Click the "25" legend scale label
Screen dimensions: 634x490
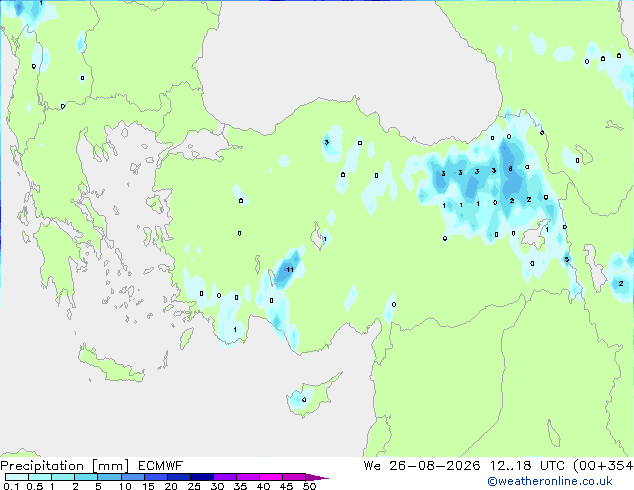(194, 486)
